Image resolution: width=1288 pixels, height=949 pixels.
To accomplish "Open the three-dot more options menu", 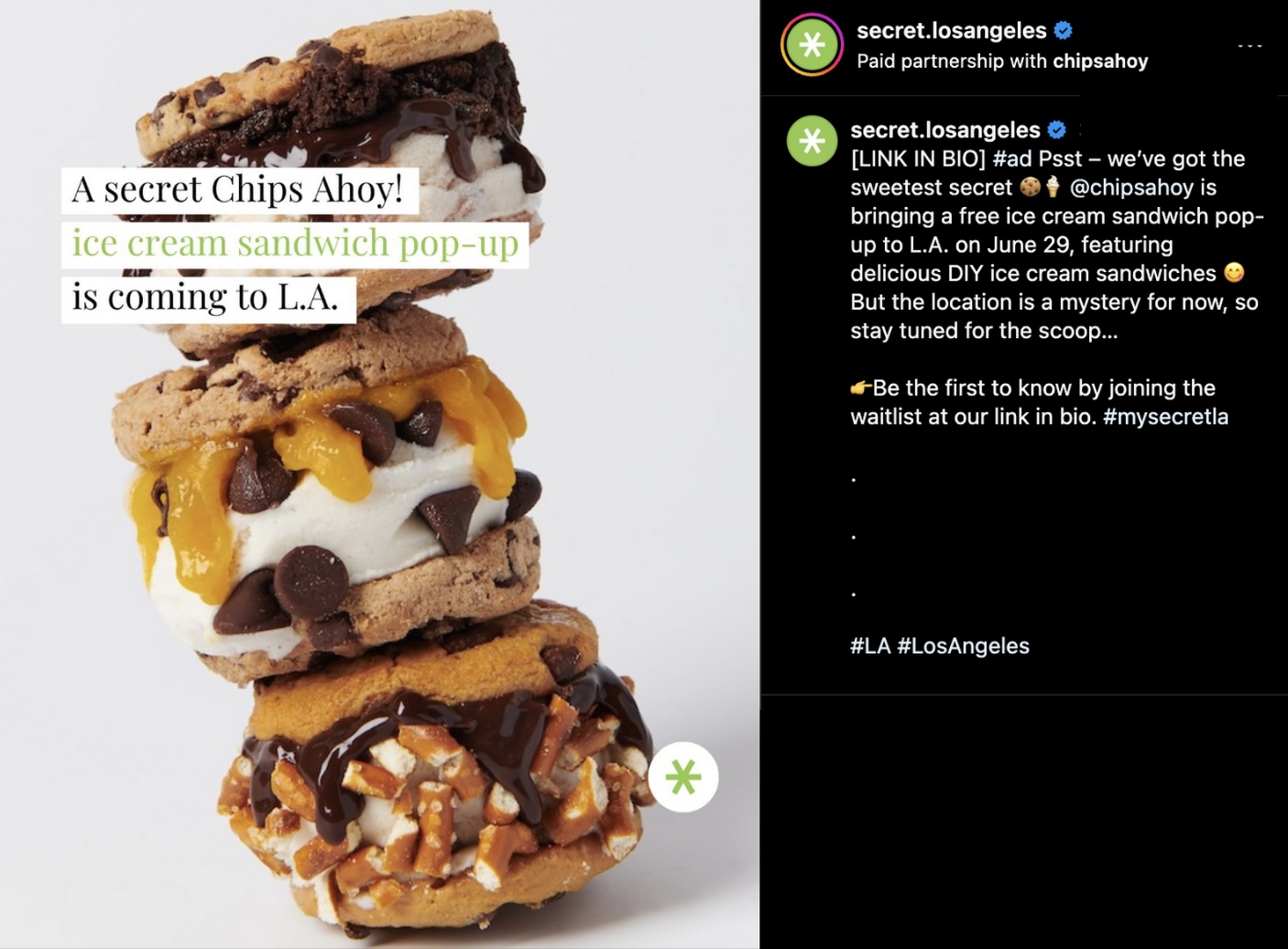I will click(x=1250, y=45).
